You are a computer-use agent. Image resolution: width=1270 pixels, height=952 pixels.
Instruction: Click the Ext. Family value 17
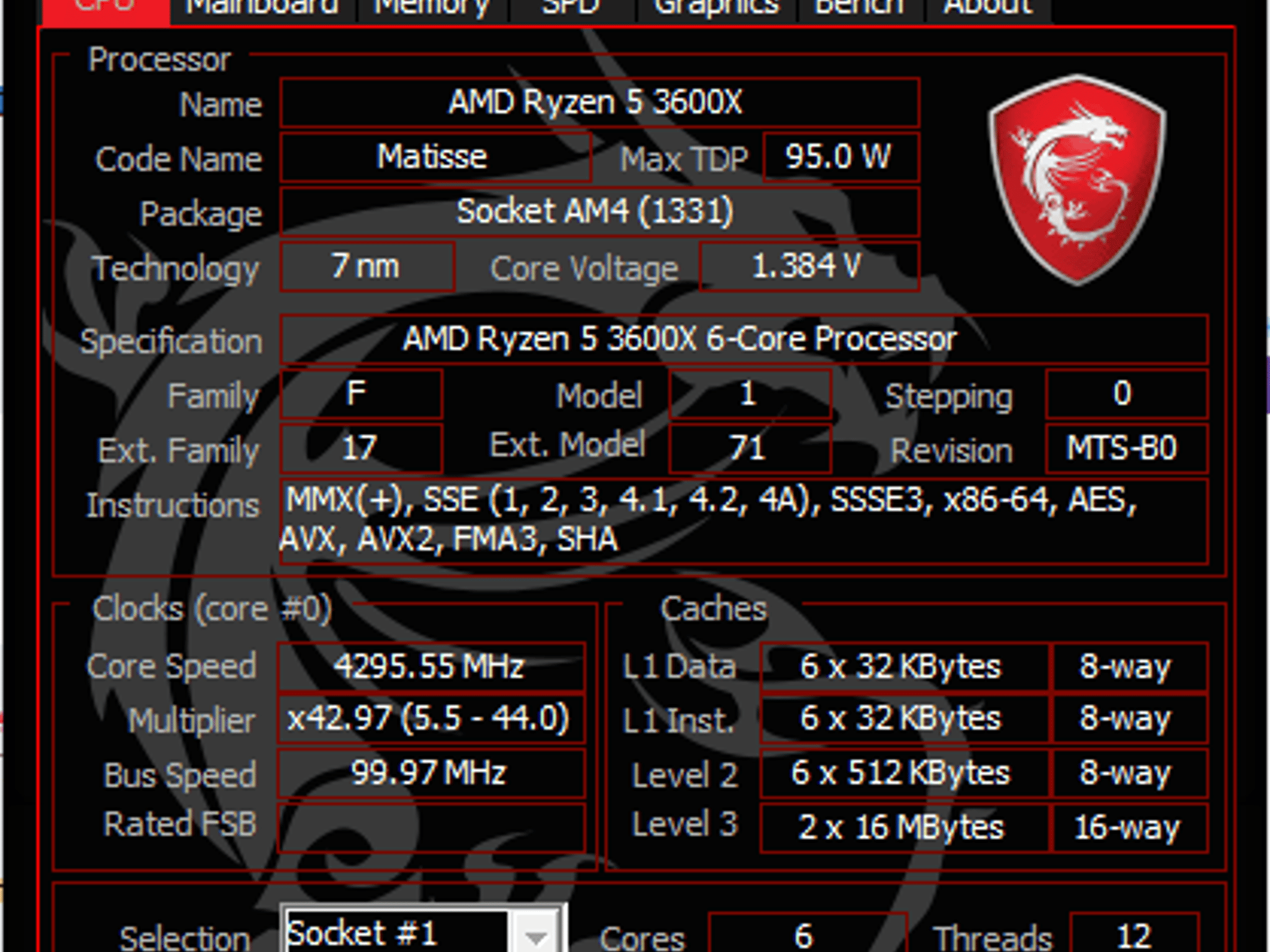point(361,449)
